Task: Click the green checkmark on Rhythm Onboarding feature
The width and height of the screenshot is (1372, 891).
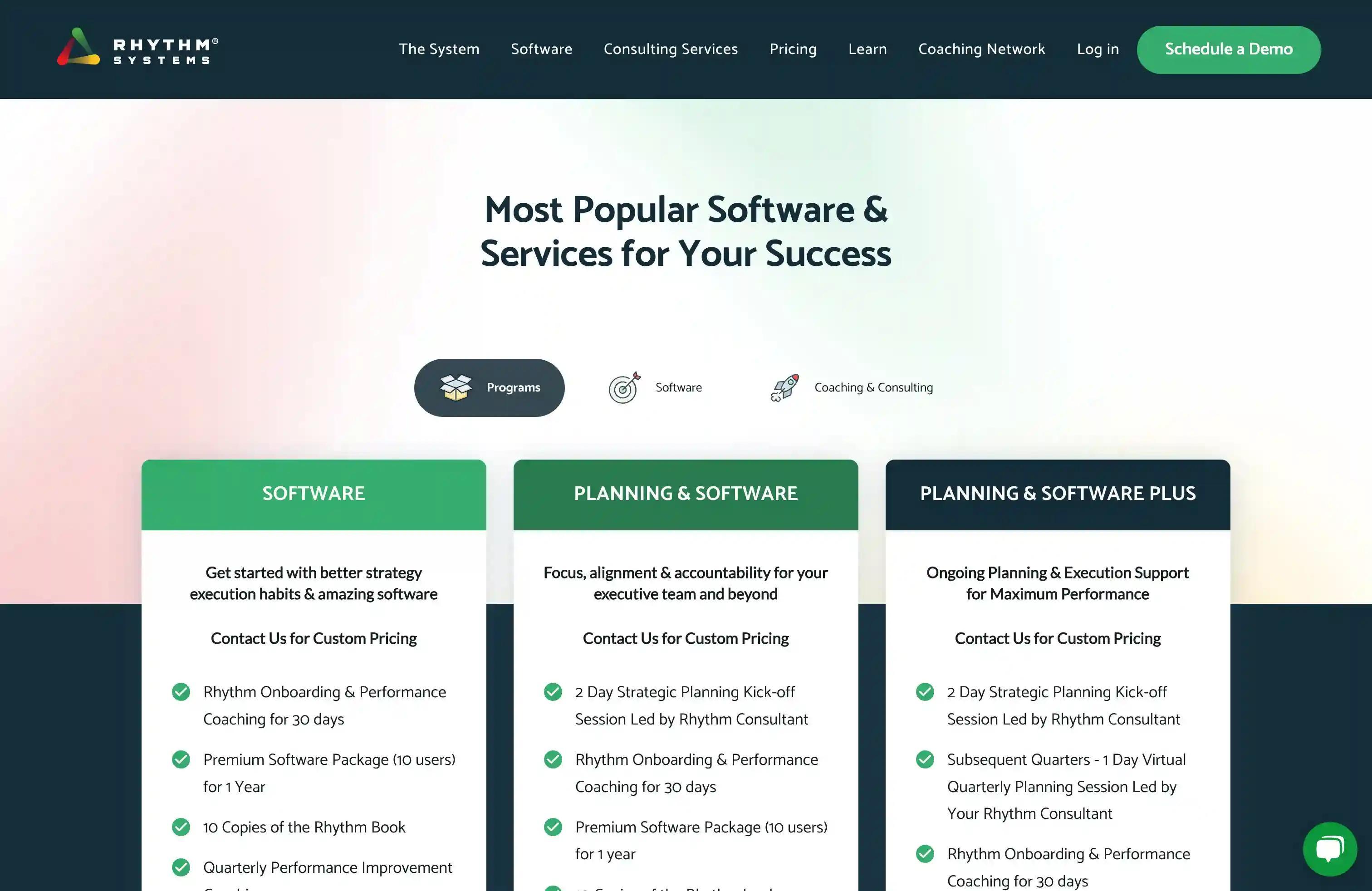Action: 181,691
